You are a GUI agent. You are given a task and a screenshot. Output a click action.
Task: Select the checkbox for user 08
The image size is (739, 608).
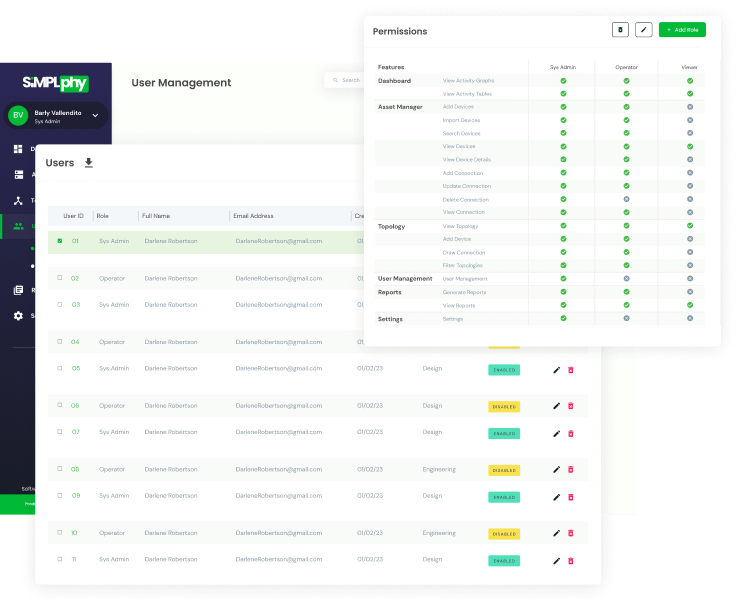pos(60,469)
